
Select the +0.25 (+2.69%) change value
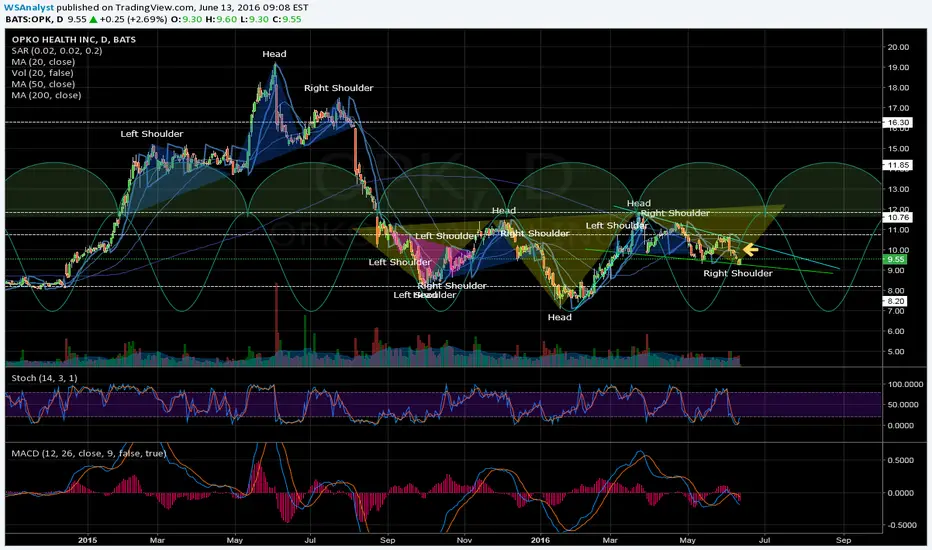(x=134, y=19)
